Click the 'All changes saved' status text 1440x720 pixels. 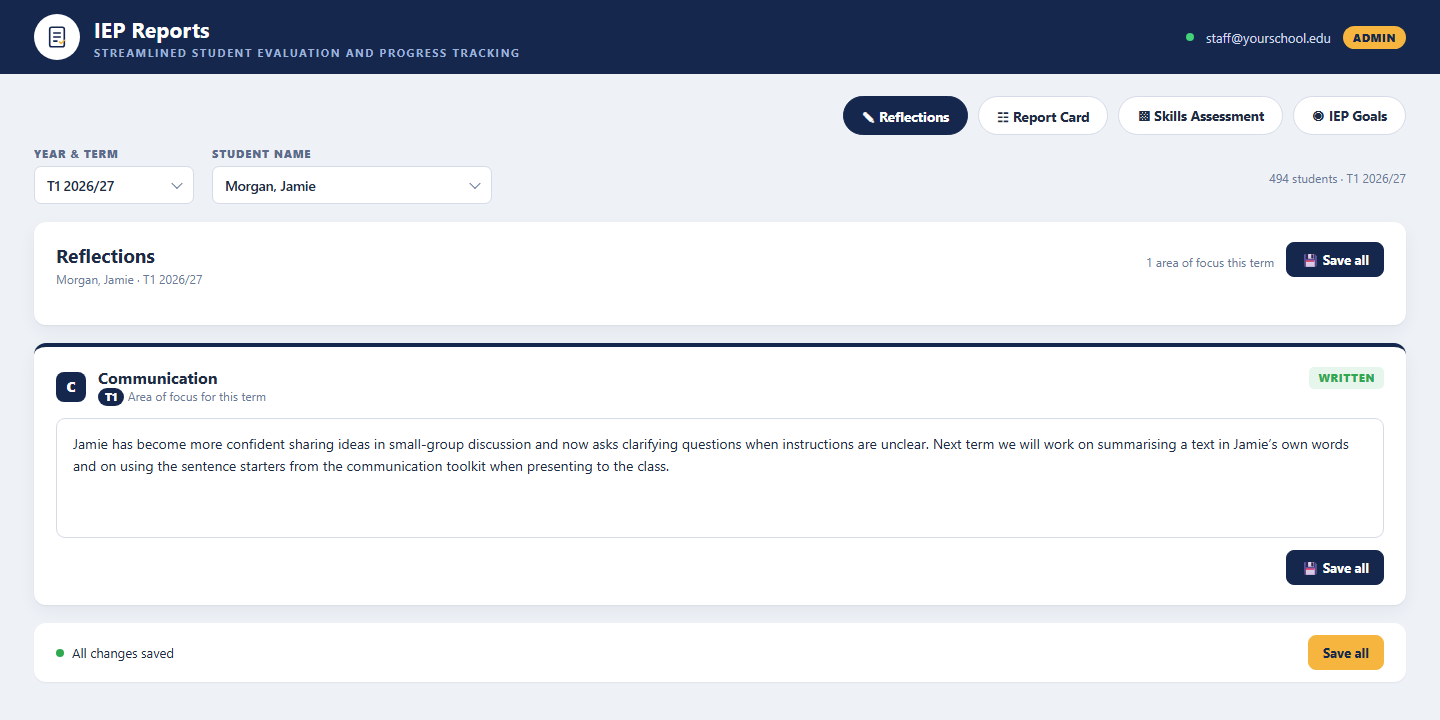(x=123, y=653)
